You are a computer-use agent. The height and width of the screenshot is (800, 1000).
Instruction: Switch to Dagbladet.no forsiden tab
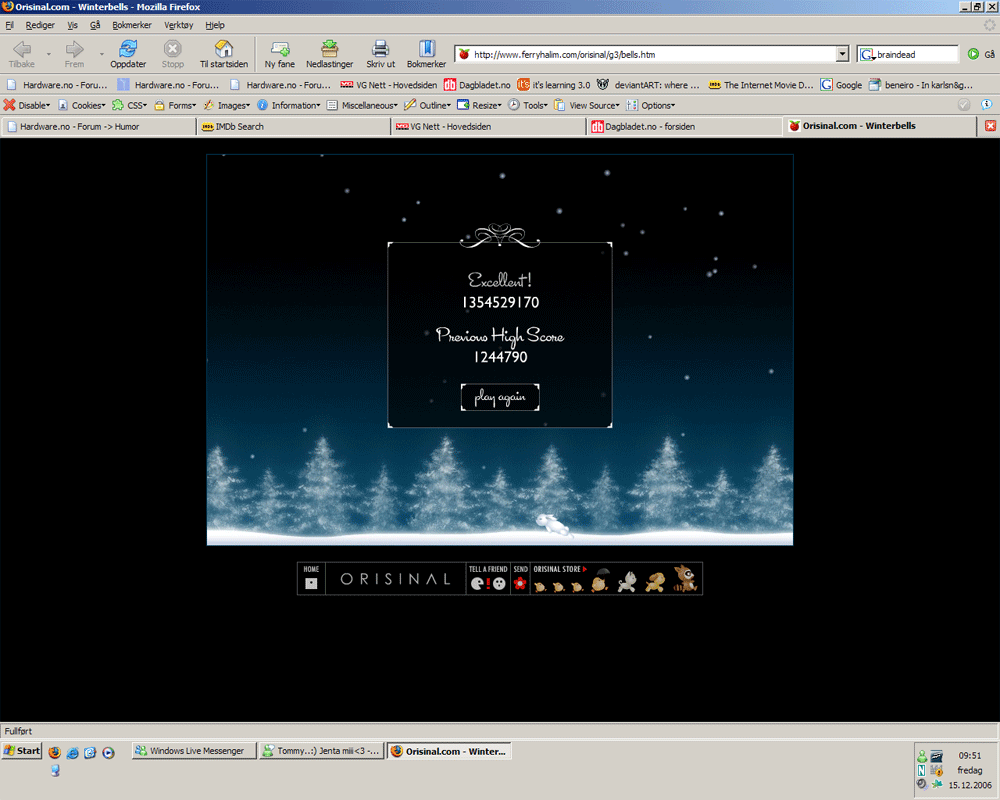point(683,126)
